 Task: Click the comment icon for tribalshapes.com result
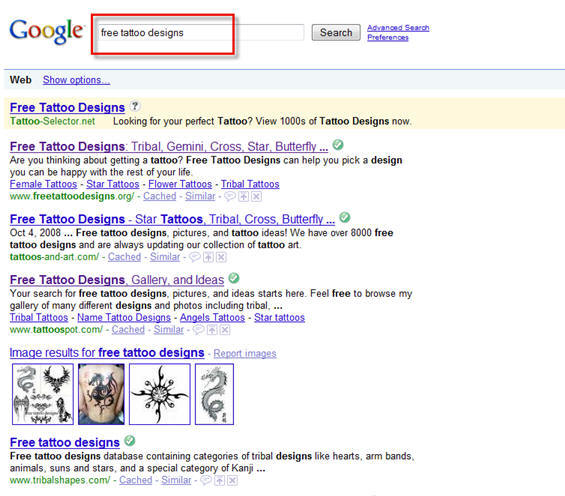pos(206,480)
